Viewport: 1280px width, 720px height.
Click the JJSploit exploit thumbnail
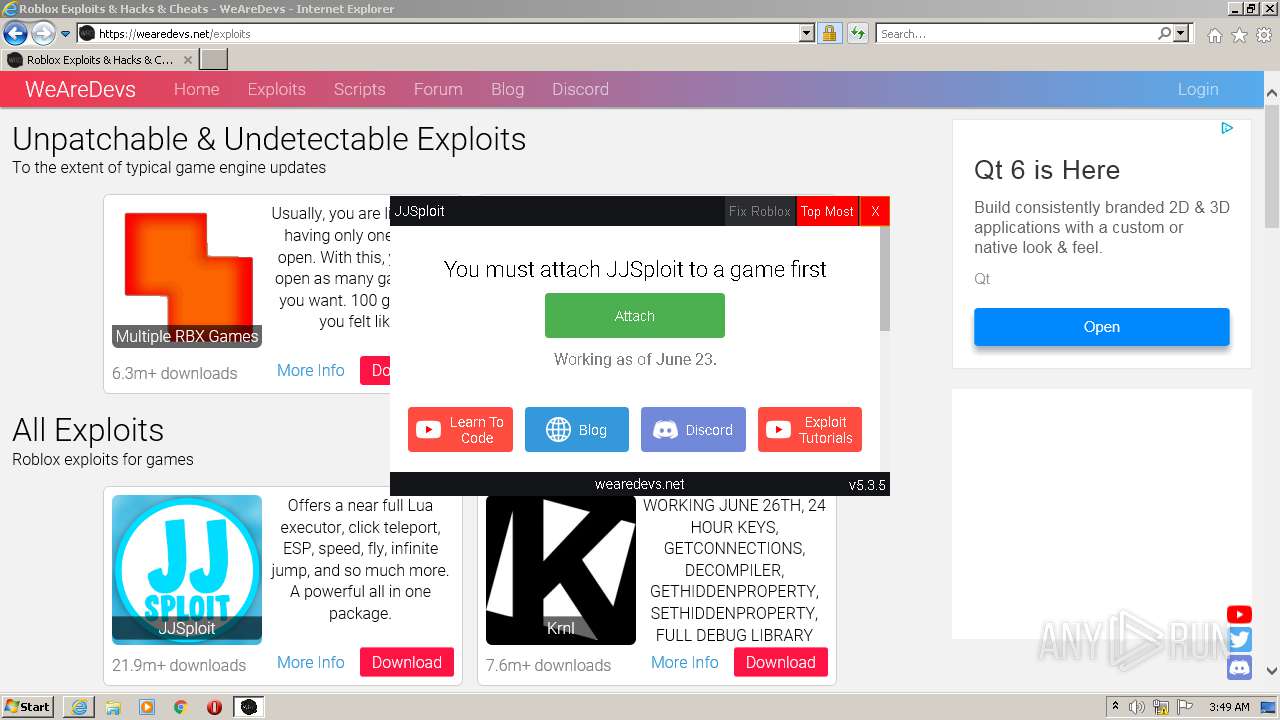click(x=187, y=568)
